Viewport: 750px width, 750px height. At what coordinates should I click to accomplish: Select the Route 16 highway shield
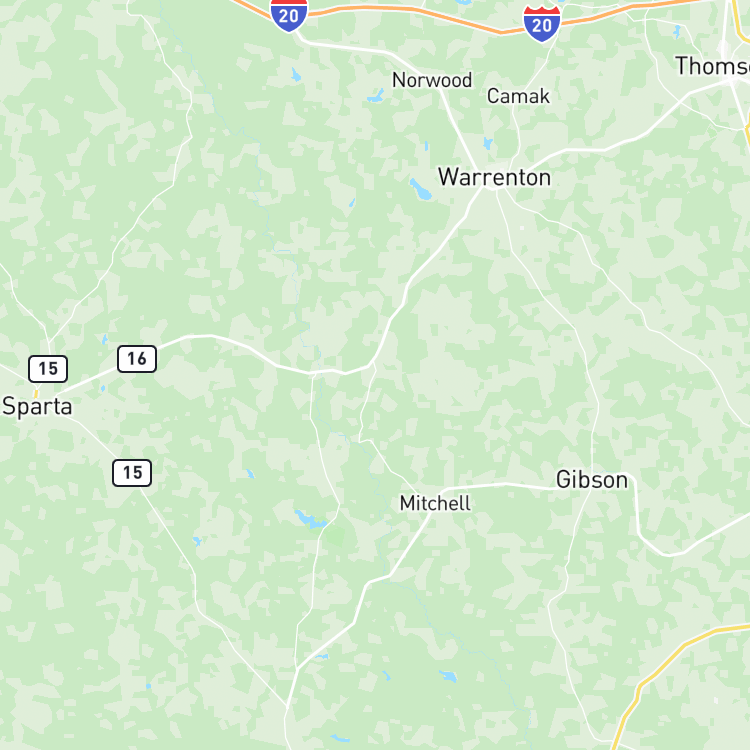(137, 359)
